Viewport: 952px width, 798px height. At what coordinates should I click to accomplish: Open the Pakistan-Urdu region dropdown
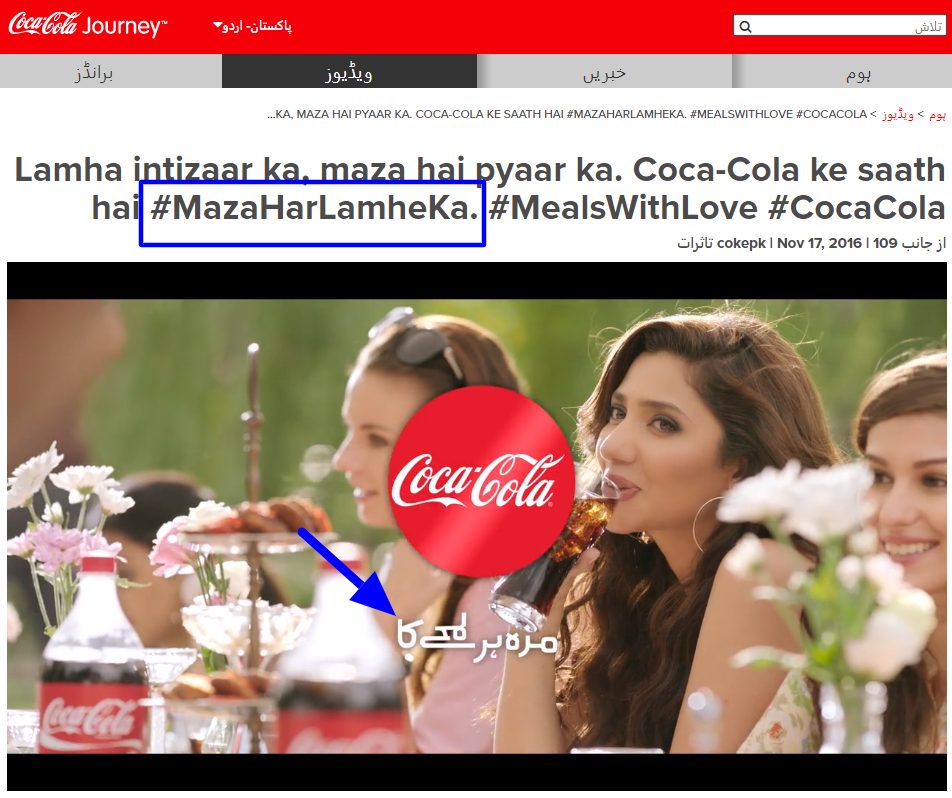click(x=253, y=27)
